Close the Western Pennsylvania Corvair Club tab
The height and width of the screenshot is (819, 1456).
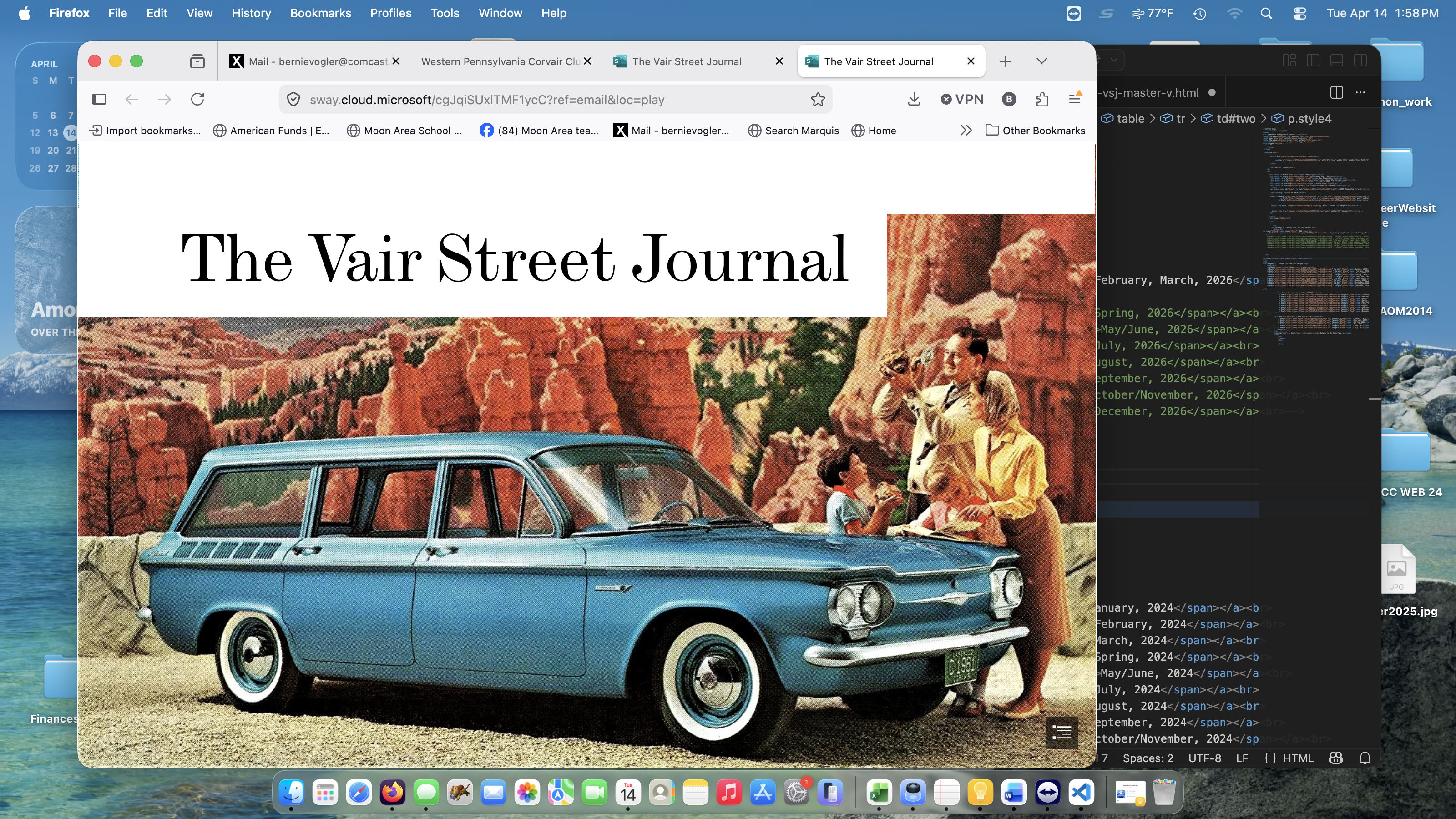pyautogui.click(x=587, y=61)
